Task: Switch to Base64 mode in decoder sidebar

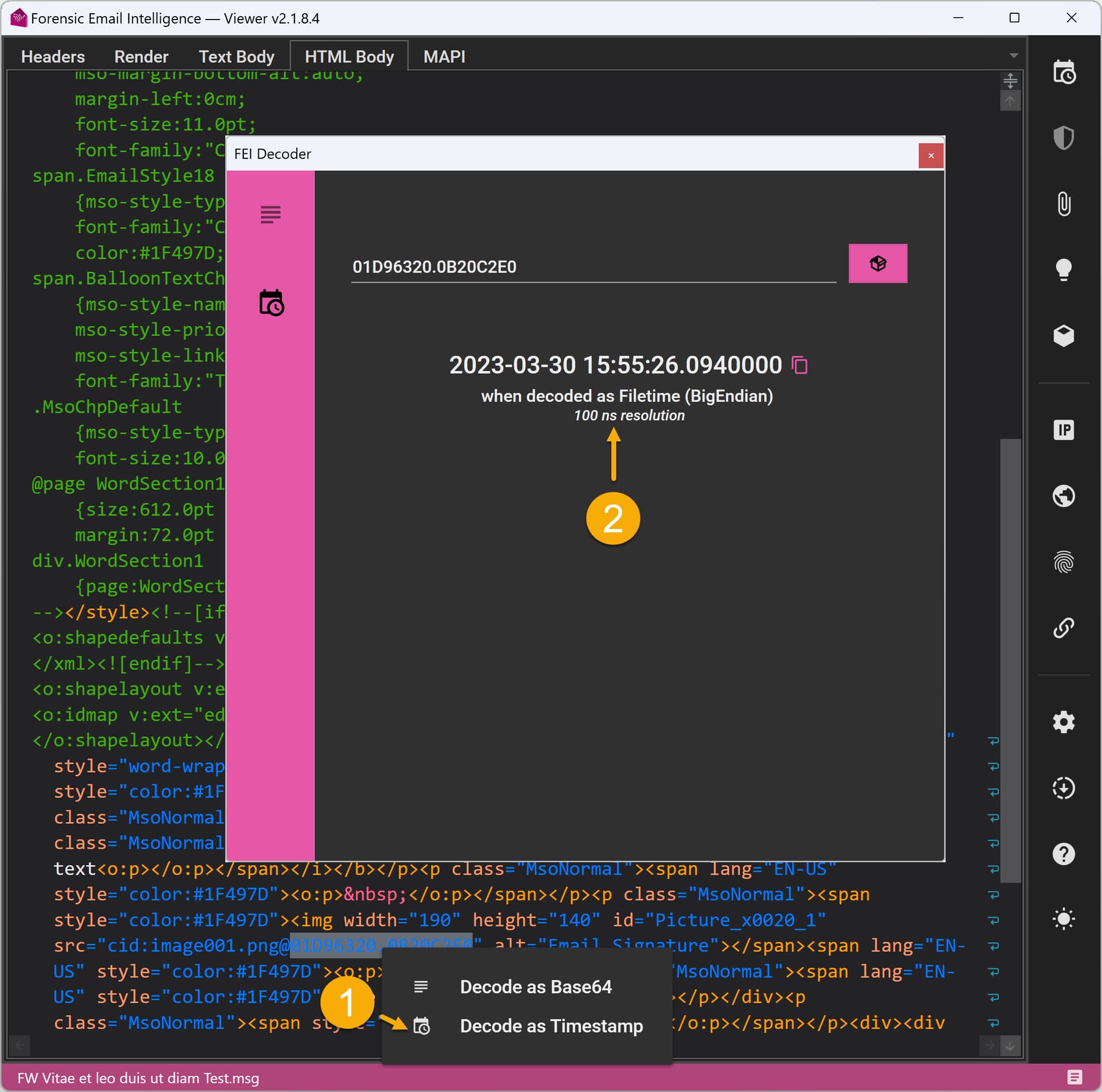Action: [x=270, y=214]
